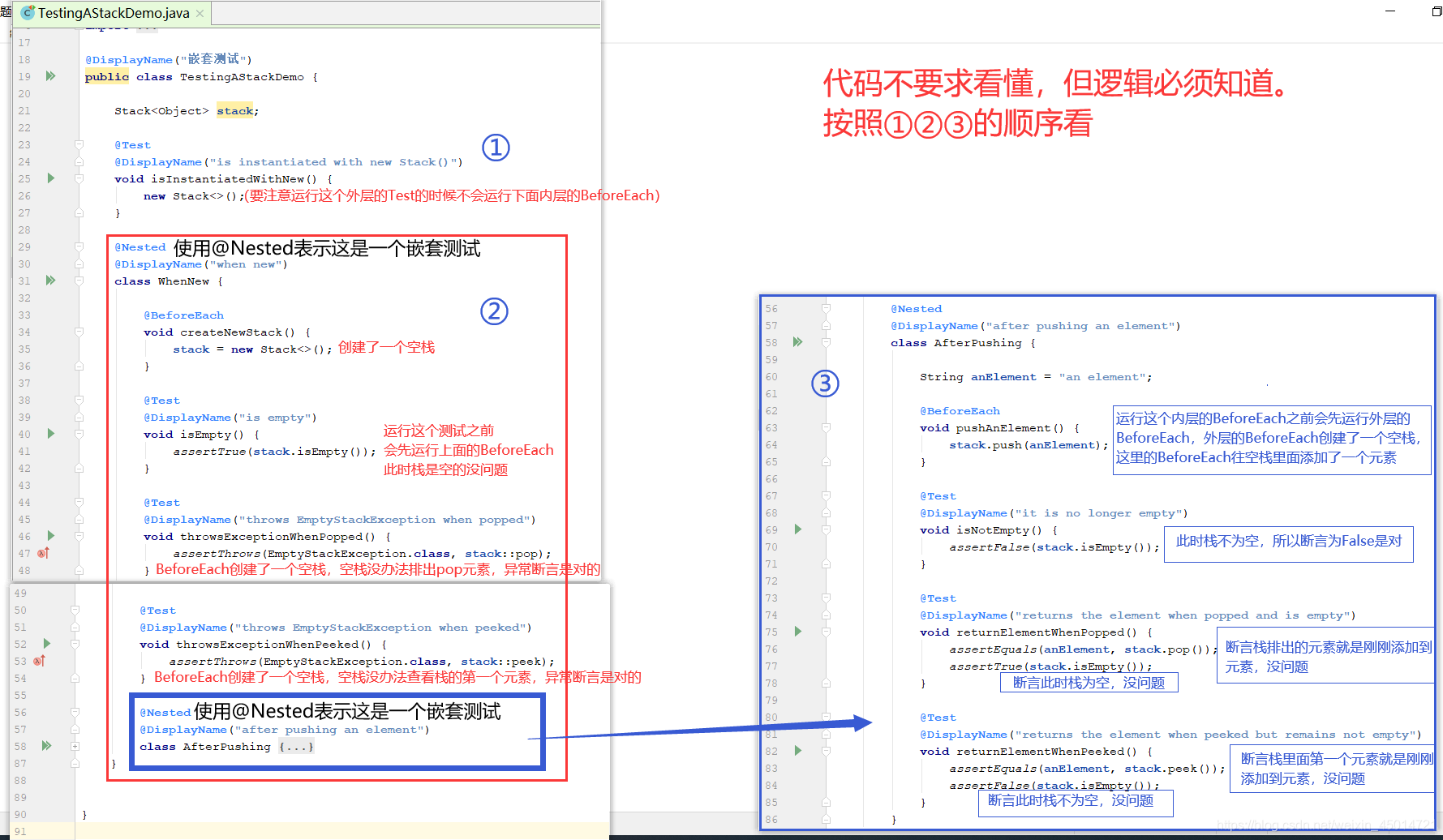Collapse the isNotEmpty method fold at line 69
Image resolution: width=1443 pixels, height=840 pixels.
(826, 529)
